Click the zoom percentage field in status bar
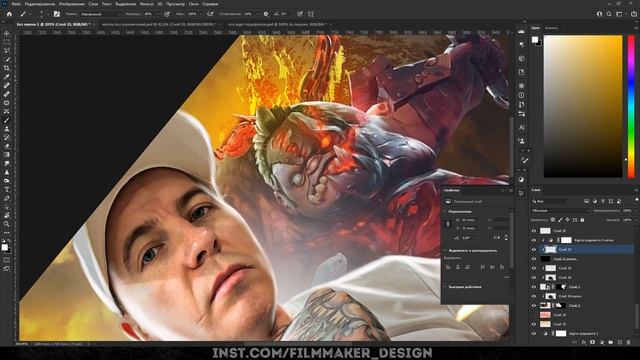 pyautogui.click(x=22, y=344)
